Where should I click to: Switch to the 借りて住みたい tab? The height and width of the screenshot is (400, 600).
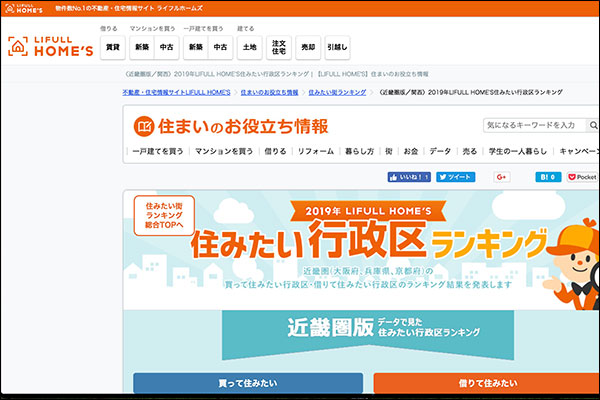click(x=486, y=383)
